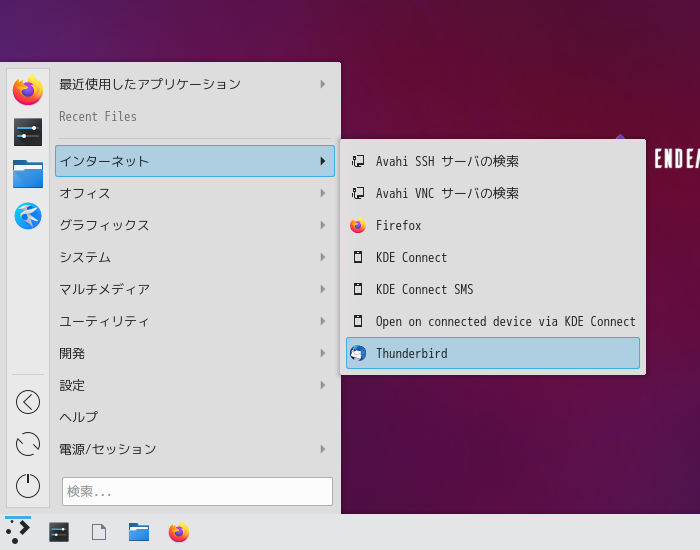Select the システム category

pyautogui.click(x=195, y=257)
